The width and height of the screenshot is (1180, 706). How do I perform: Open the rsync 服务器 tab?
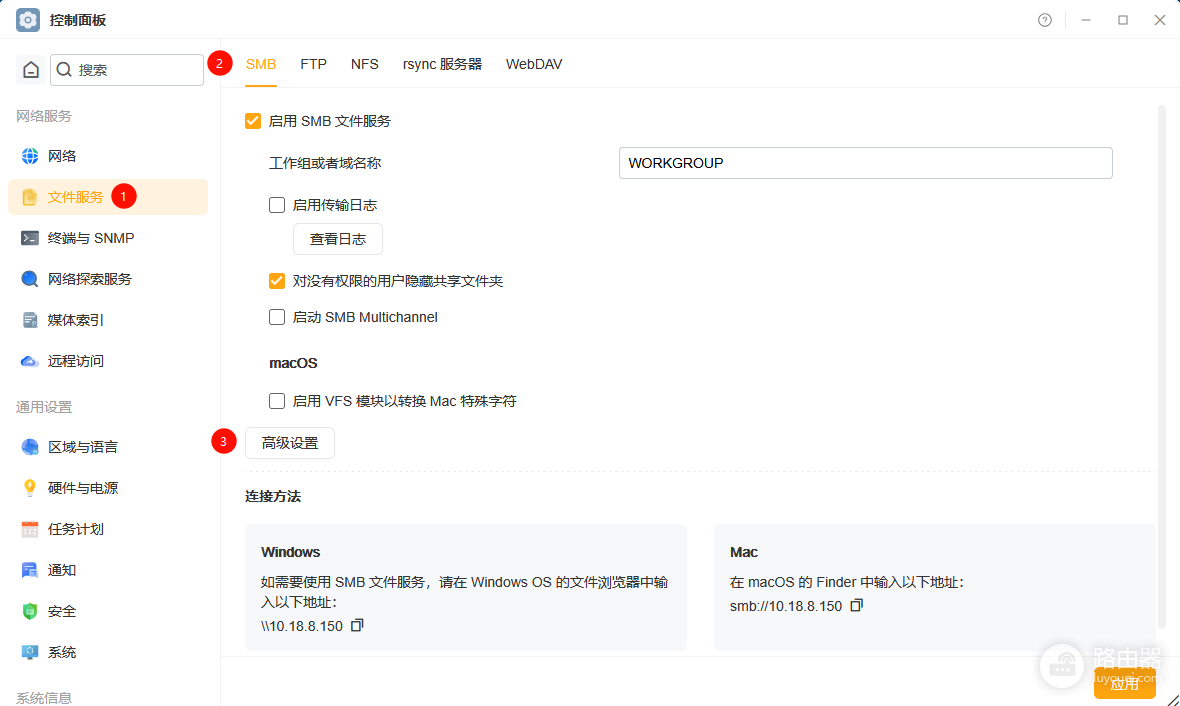pos(442,65)
